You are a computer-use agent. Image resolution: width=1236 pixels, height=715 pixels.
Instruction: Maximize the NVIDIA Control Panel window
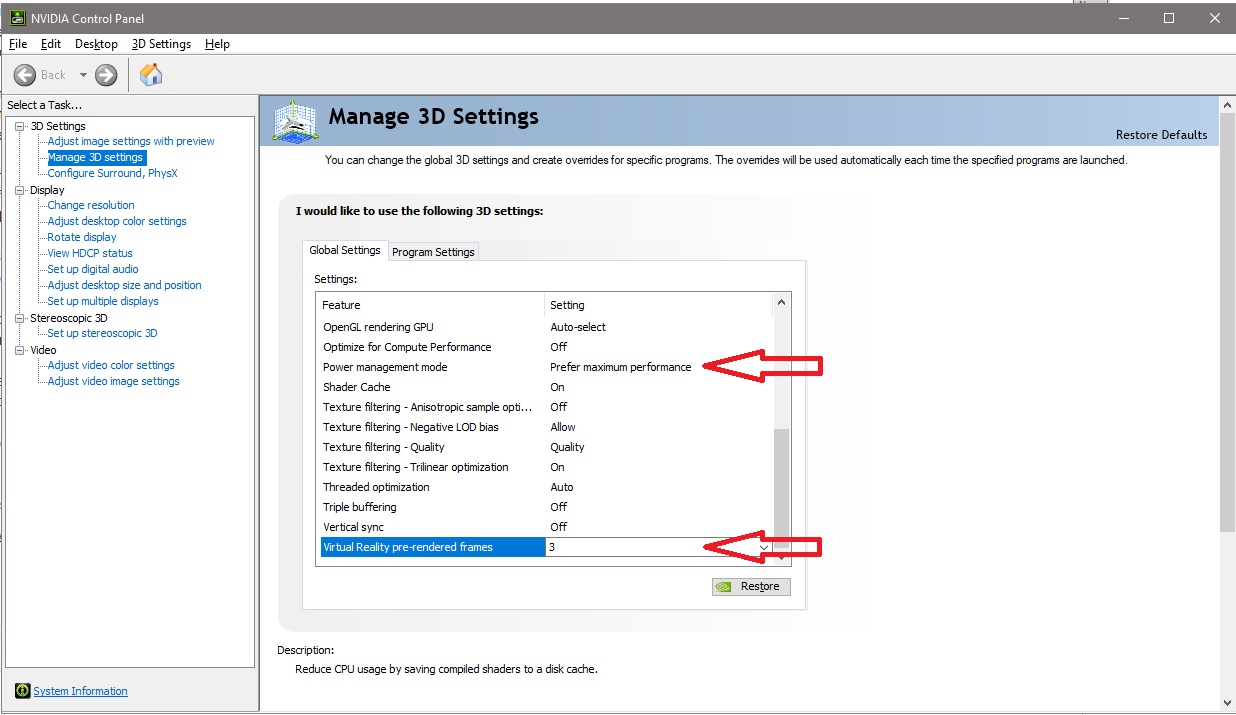1169,18
